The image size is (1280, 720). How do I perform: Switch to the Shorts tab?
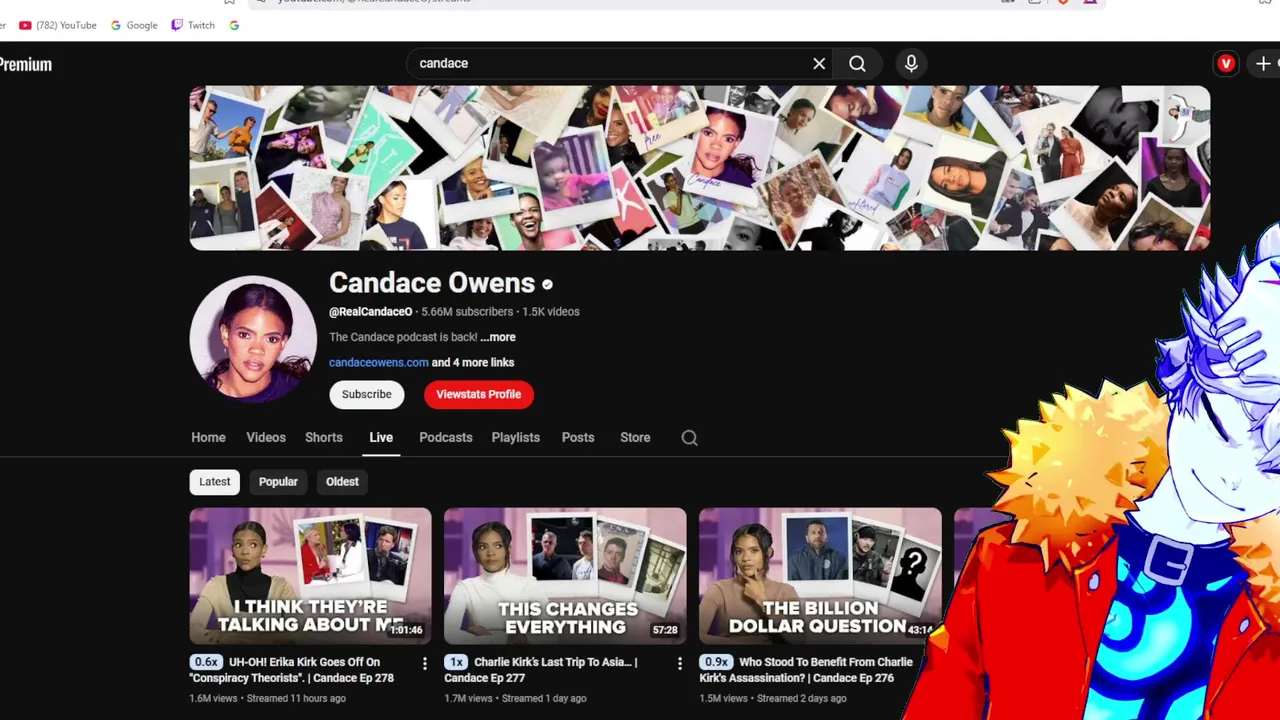click(324, 437)
